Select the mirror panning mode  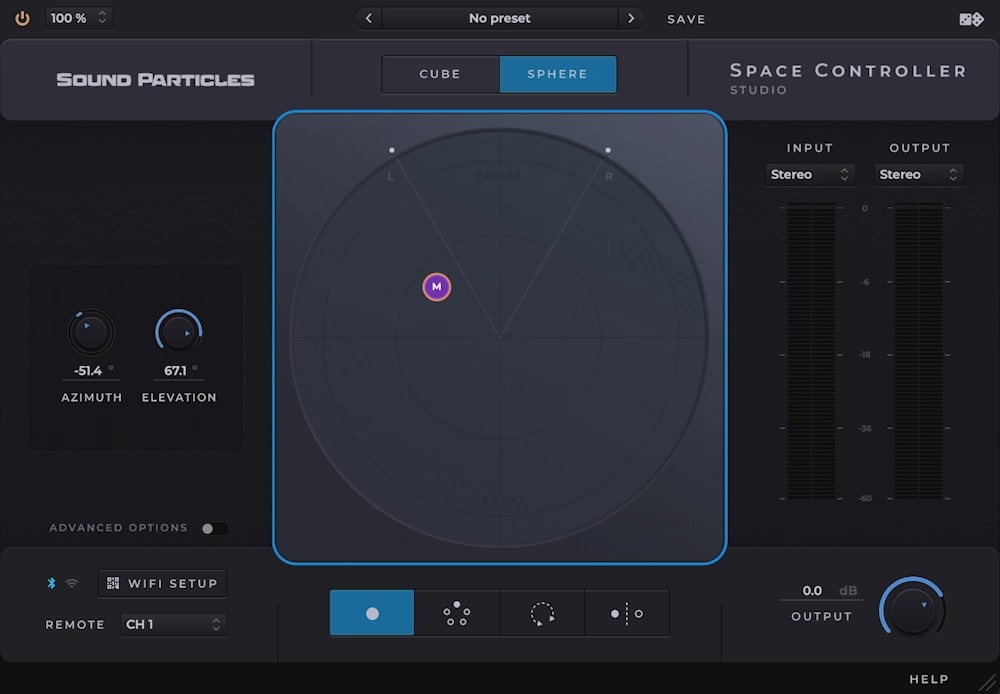[x=627, y=613]
